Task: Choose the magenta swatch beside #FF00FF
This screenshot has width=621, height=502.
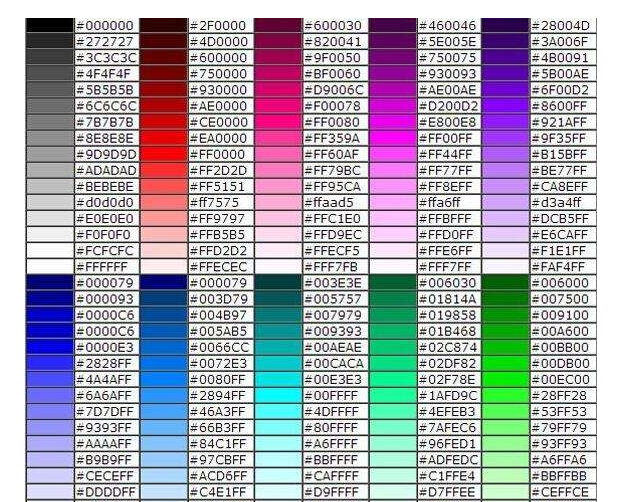Action: 392,138
